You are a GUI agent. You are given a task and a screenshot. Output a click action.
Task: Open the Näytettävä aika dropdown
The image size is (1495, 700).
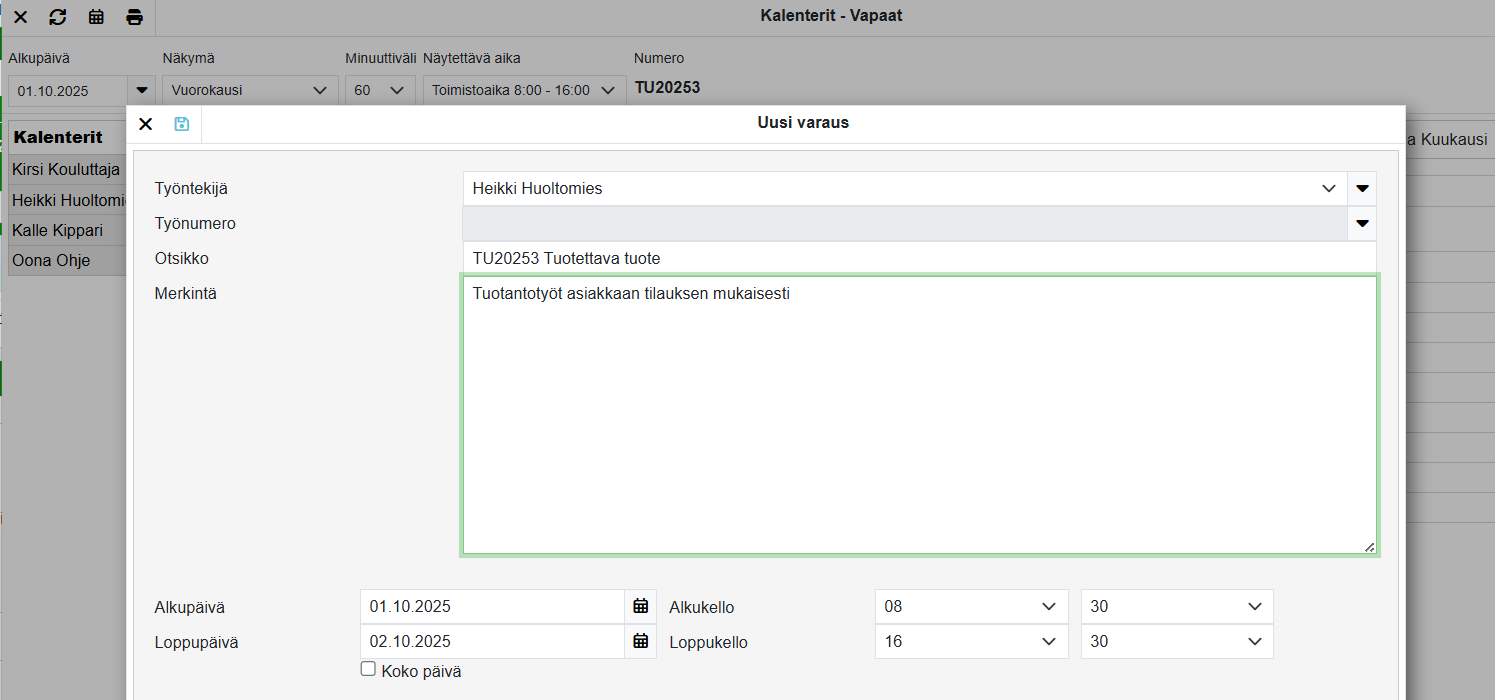(x=523, y=90)
